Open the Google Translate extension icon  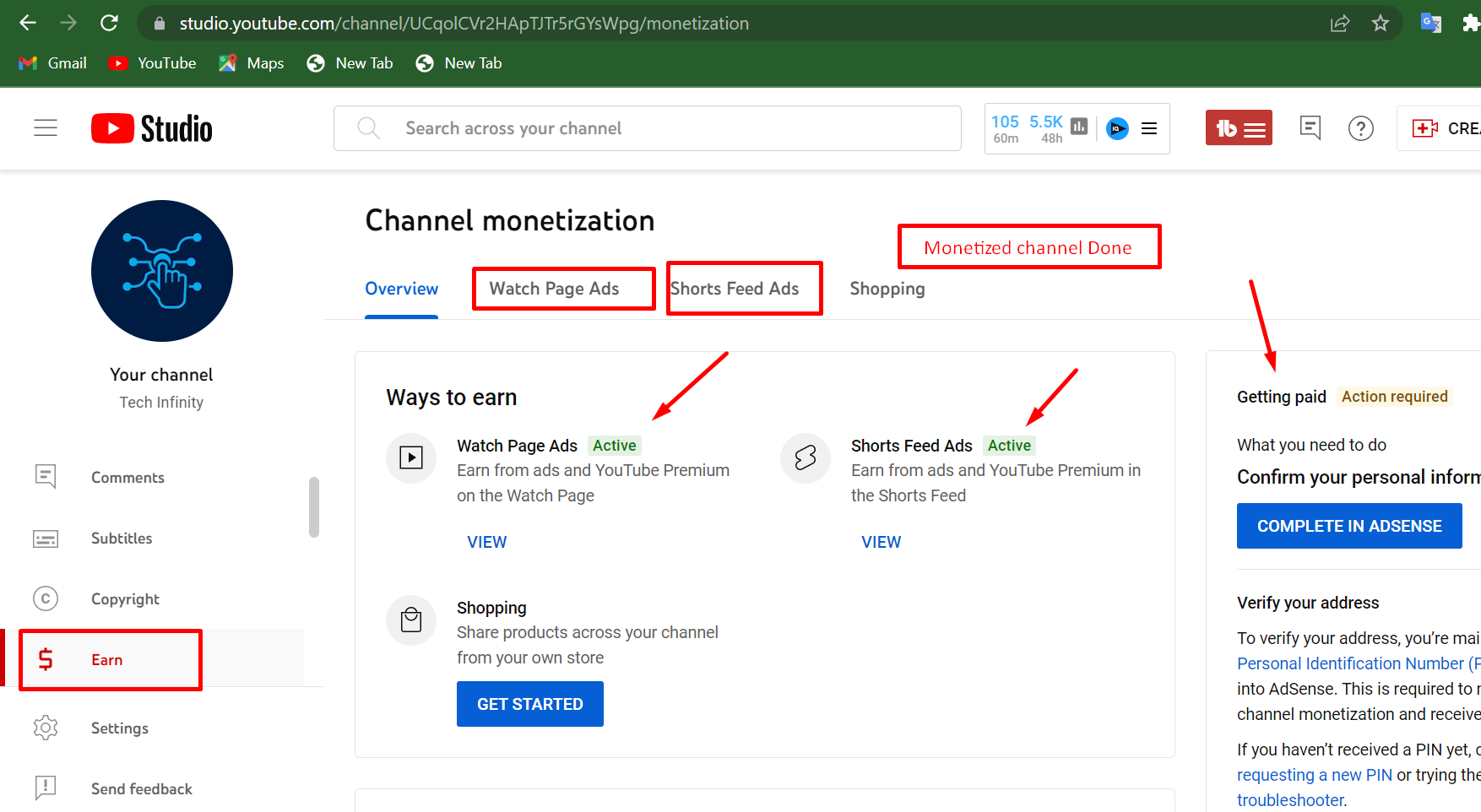click(1430, 23)
